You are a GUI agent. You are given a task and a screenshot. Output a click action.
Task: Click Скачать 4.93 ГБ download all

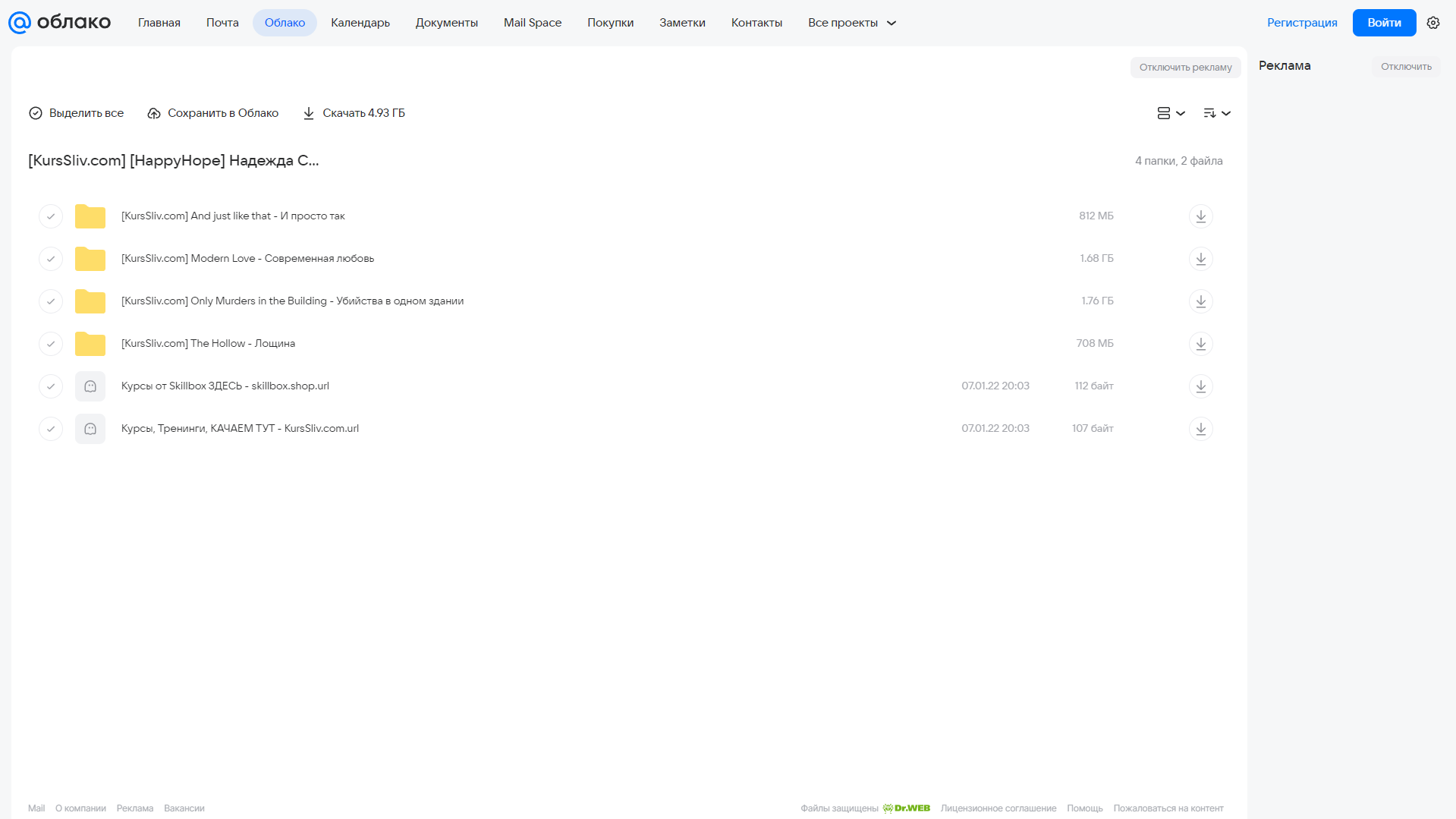[x=354, y=113]
